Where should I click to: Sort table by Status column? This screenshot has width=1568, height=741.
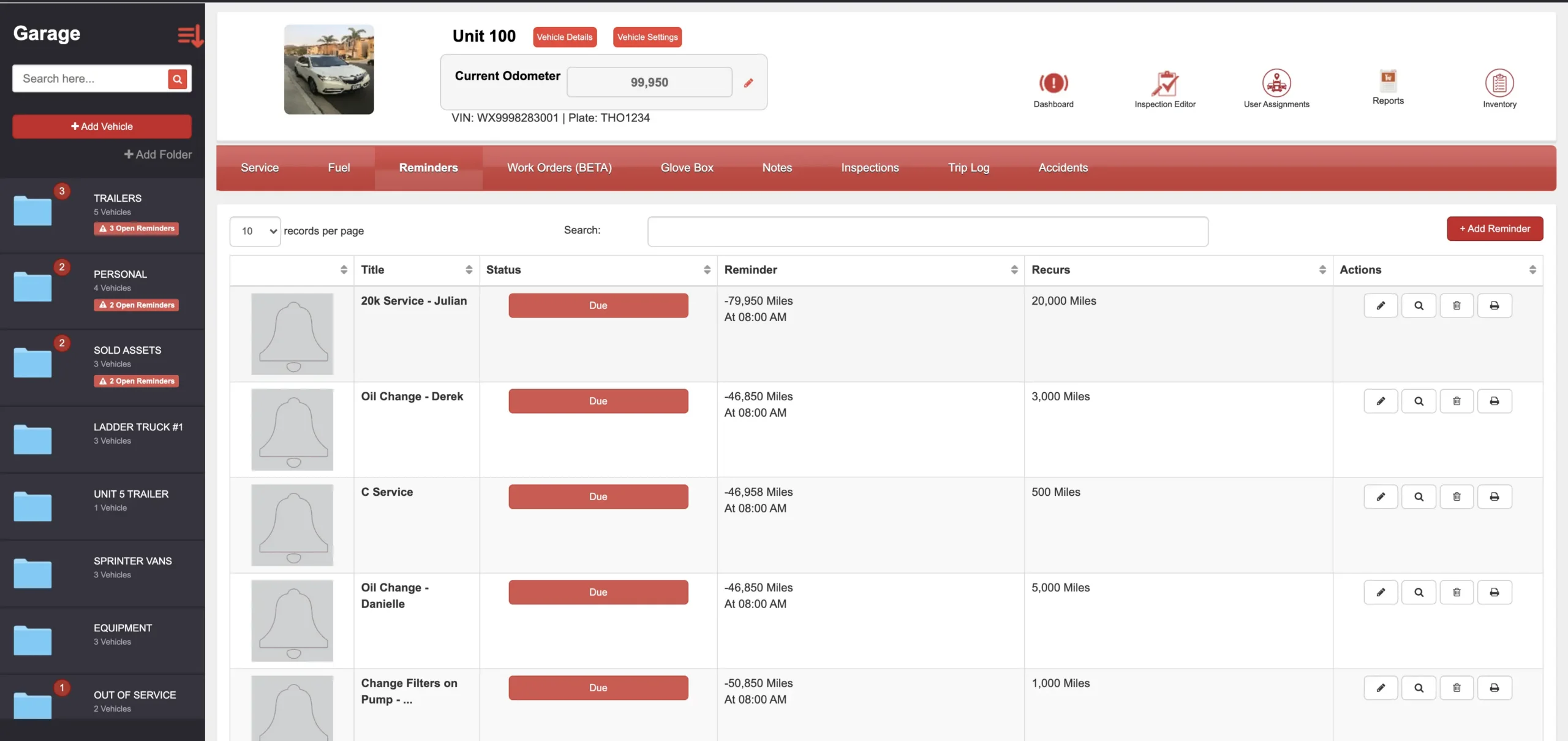(597, 270)
